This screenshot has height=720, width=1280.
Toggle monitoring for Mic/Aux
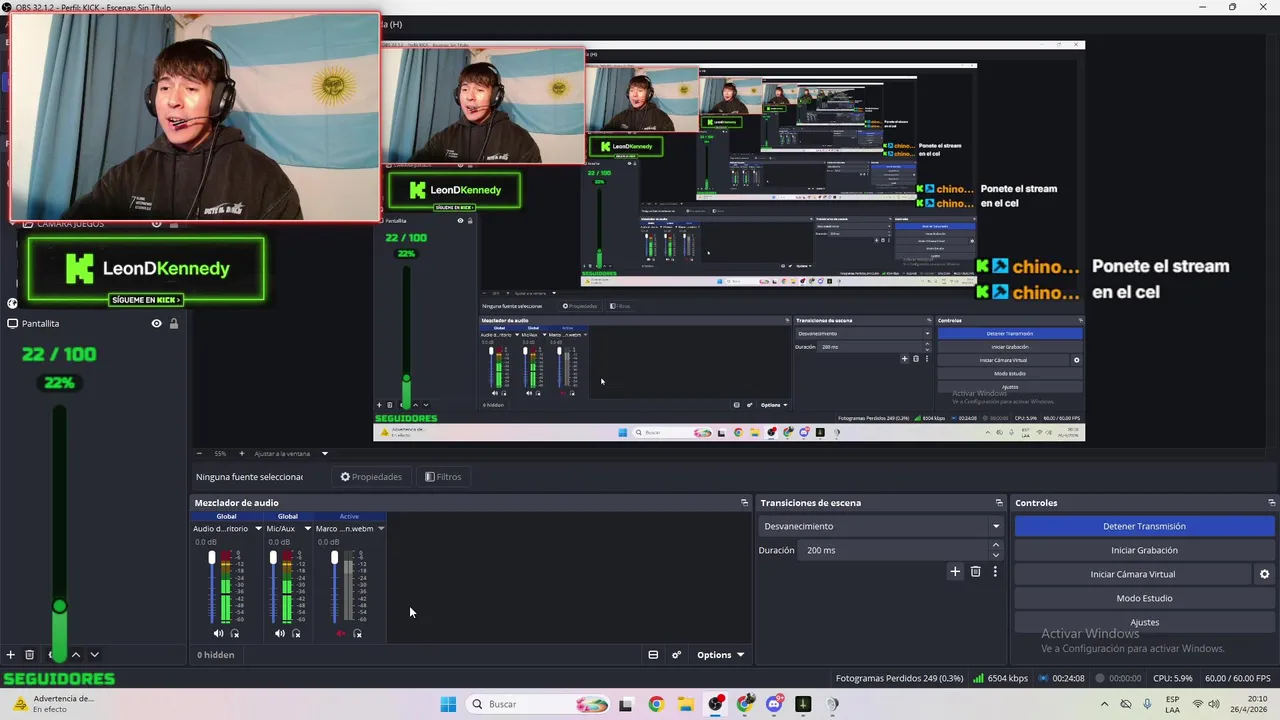[296, 633]
